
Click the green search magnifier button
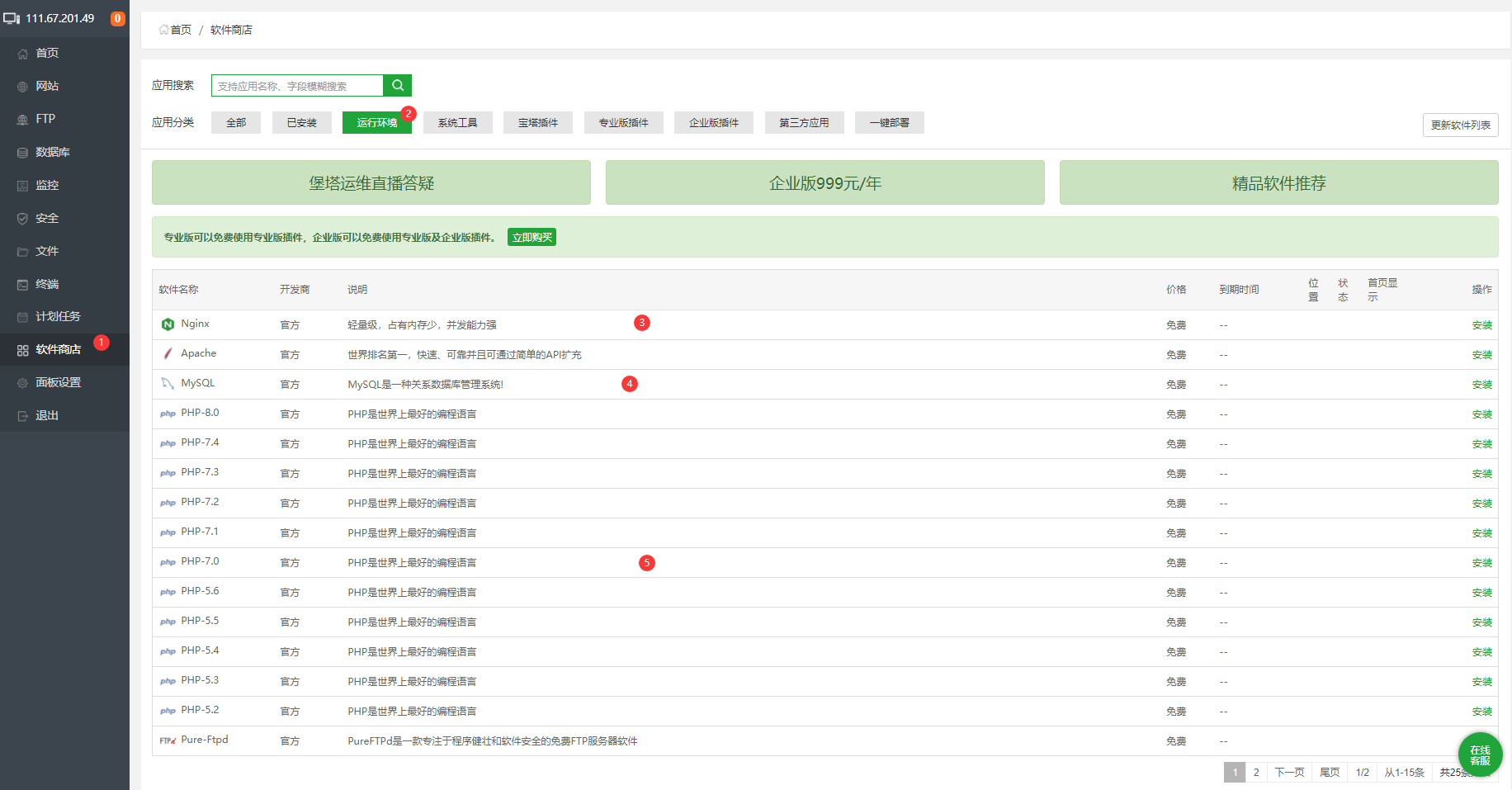397,85
